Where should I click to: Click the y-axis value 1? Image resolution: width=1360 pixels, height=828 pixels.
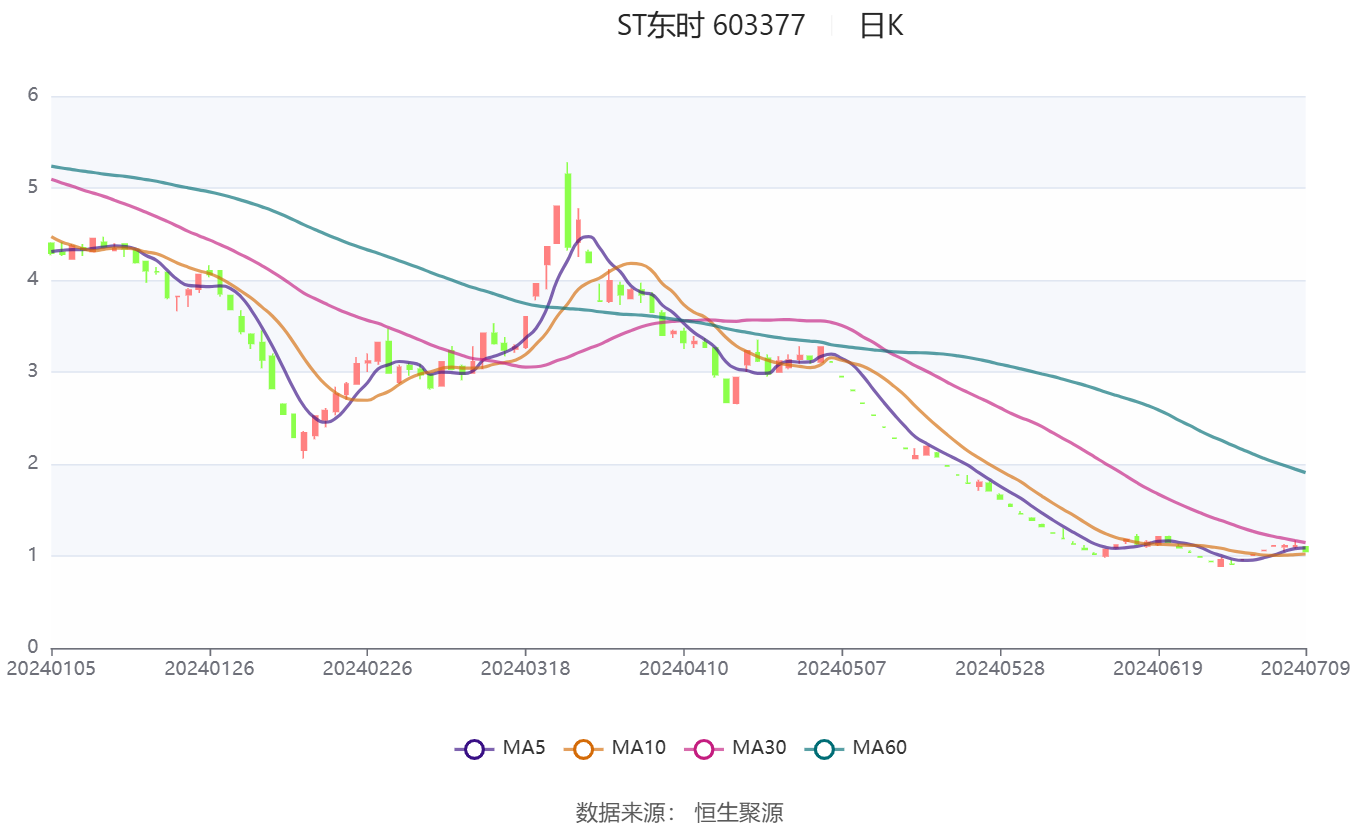click(x=33, y=555)
